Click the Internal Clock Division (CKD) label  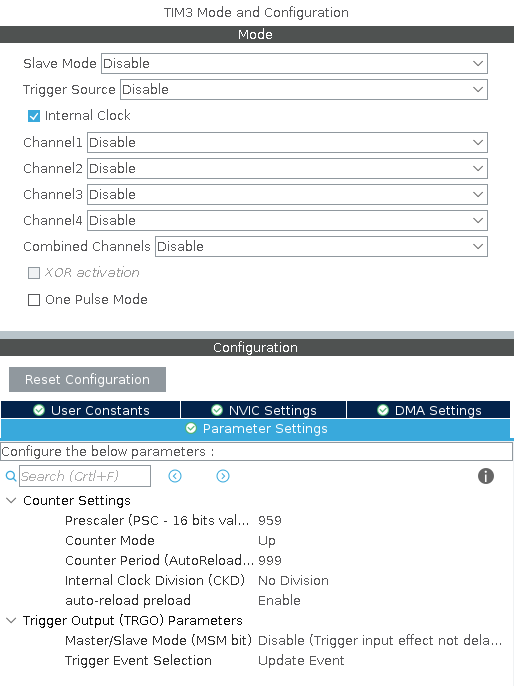pos(155,581)
